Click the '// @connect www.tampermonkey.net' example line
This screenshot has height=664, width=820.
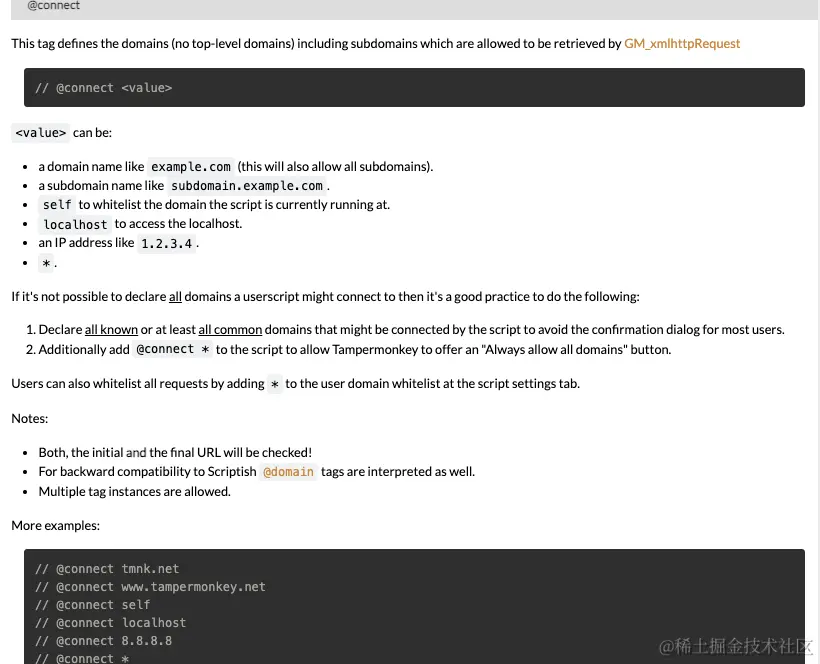click(x=150, y=587)
